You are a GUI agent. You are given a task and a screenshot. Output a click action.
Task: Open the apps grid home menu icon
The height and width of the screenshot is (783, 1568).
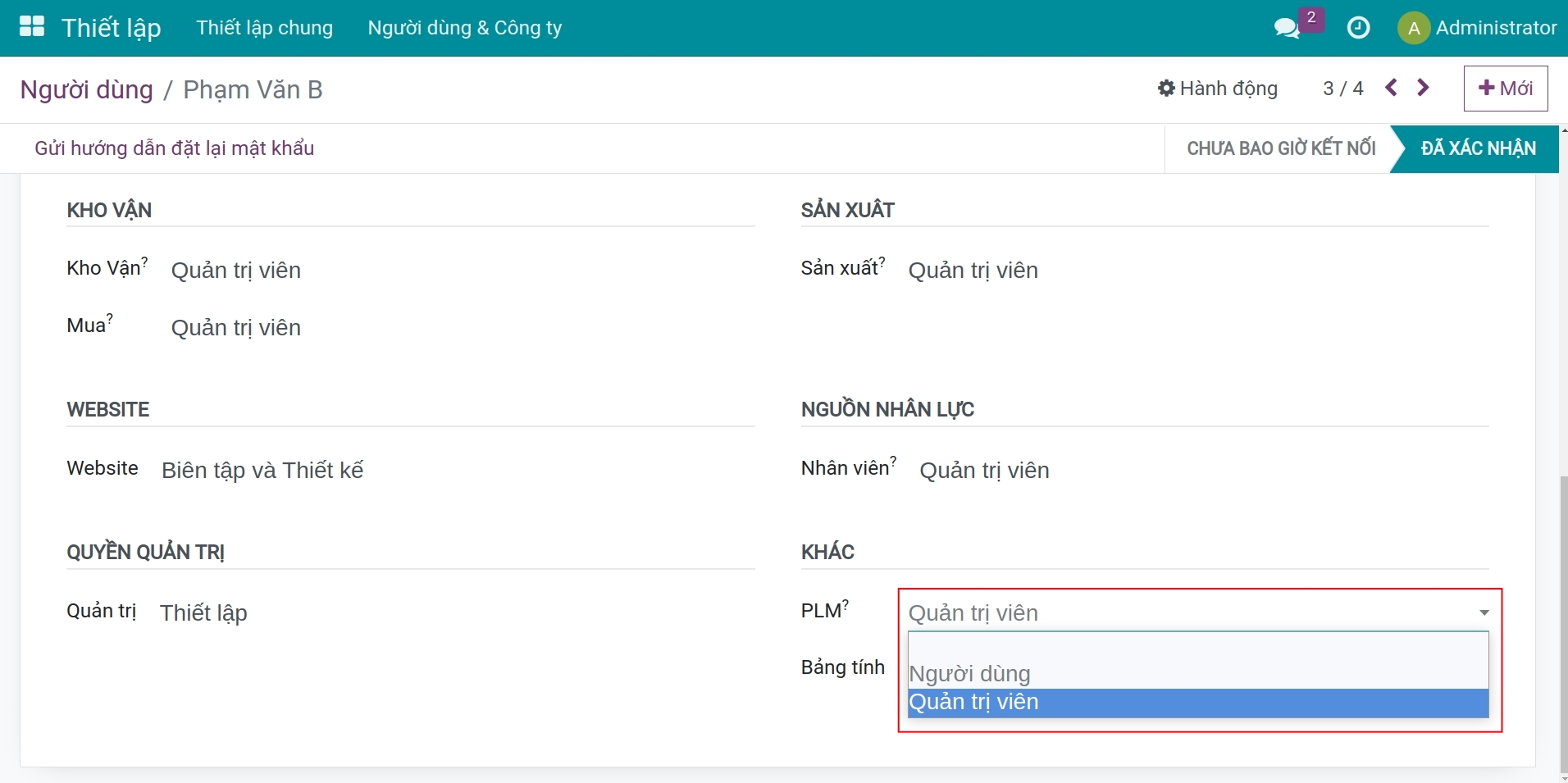[x=31, y=27]
